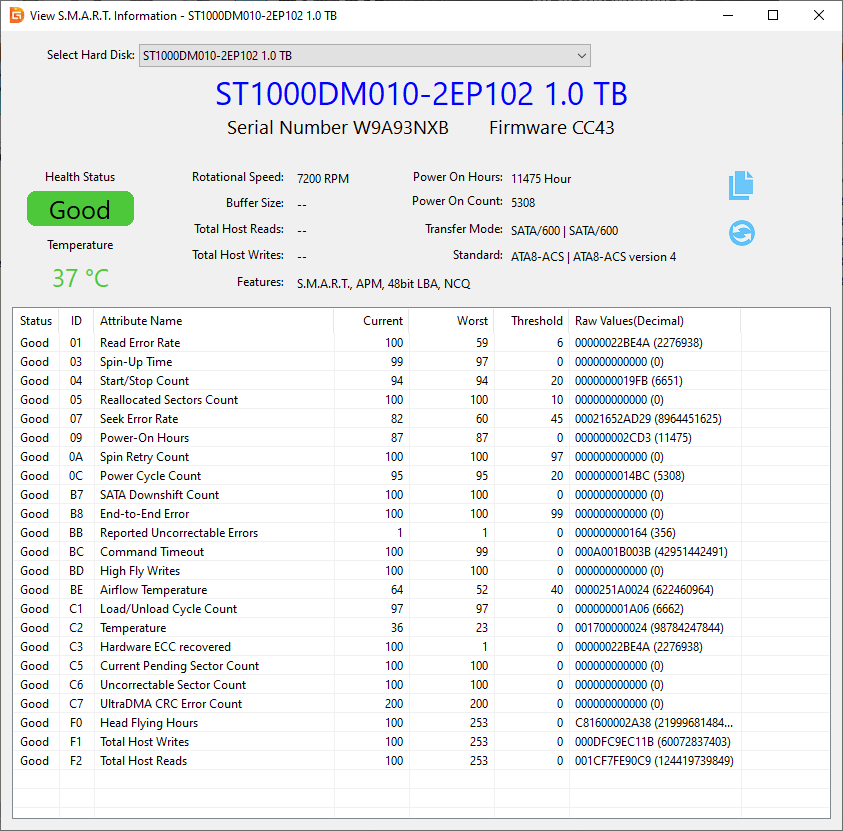The image size is (843, 831).
Task: Click the app icon in title bar
Action: click(x=17, y=15)
